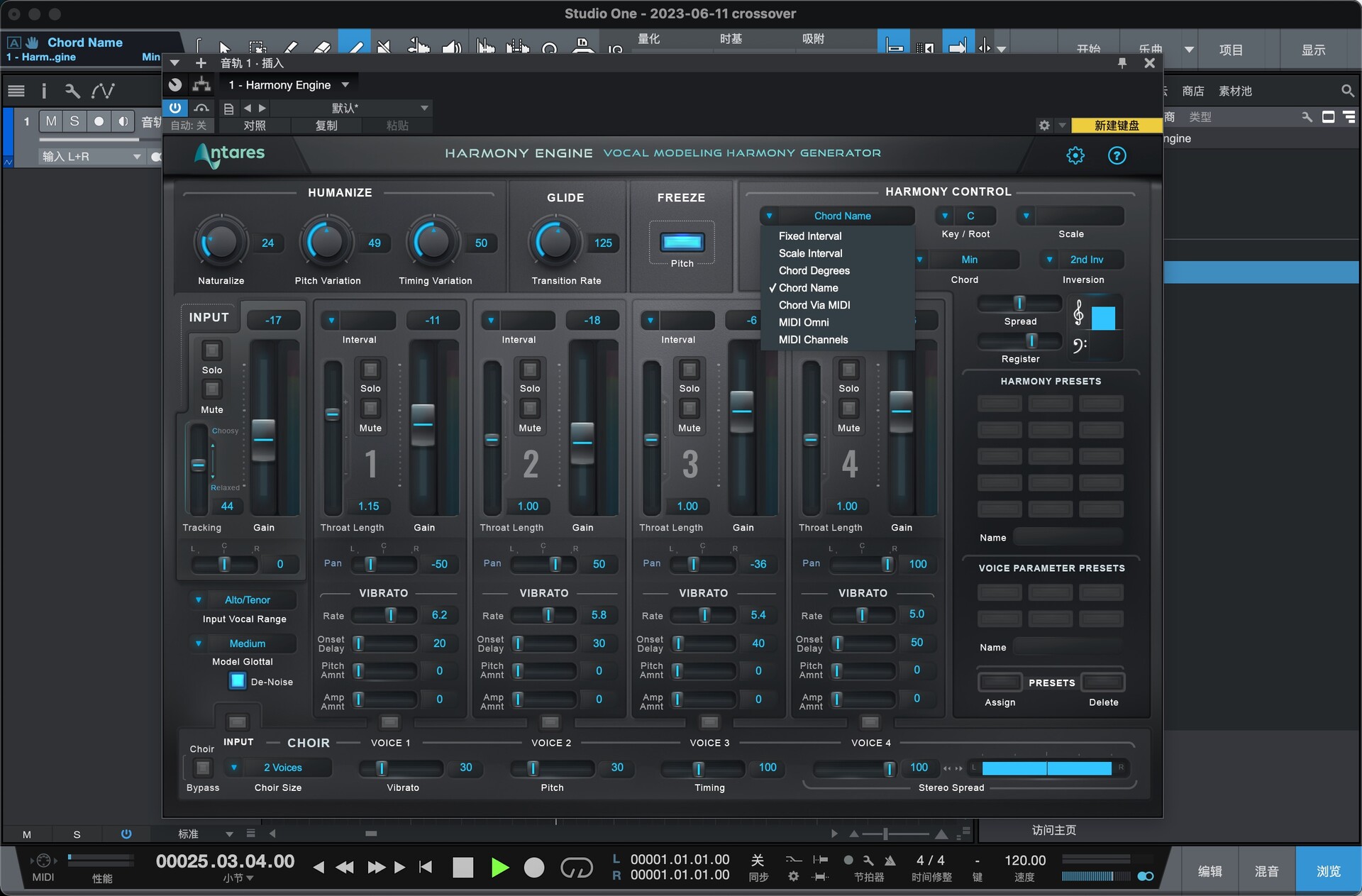Toggle plugin power bypass button

click(x=175, y=108)
